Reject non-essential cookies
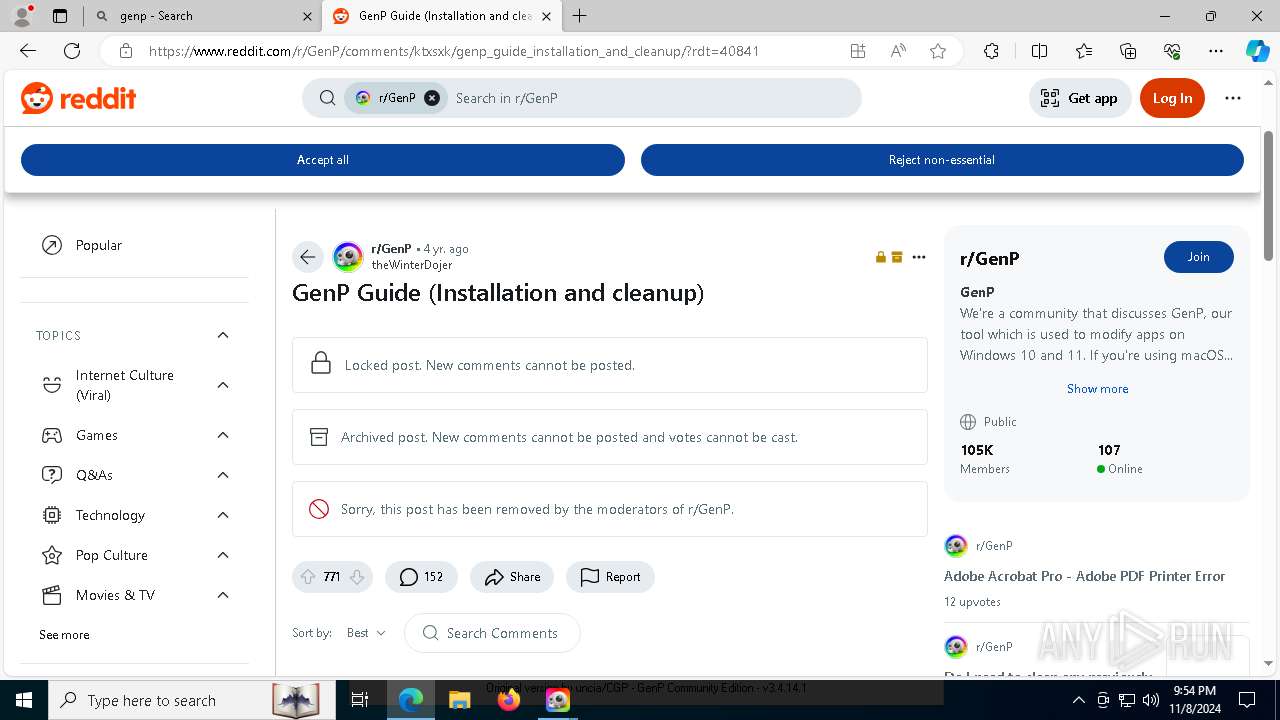 (x=942, y=160)
